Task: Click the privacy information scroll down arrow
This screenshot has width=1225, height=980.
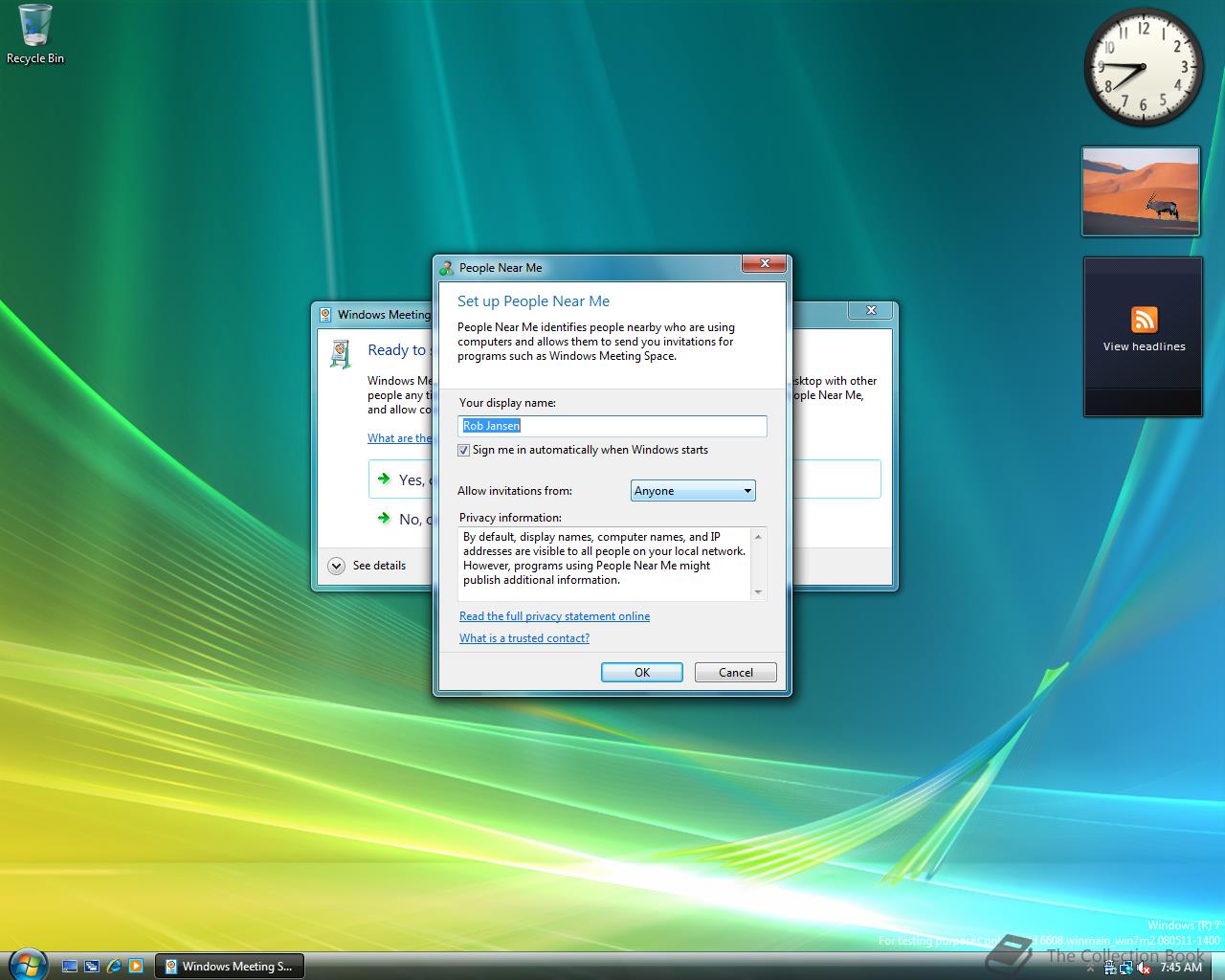Action: coord(758,592)
